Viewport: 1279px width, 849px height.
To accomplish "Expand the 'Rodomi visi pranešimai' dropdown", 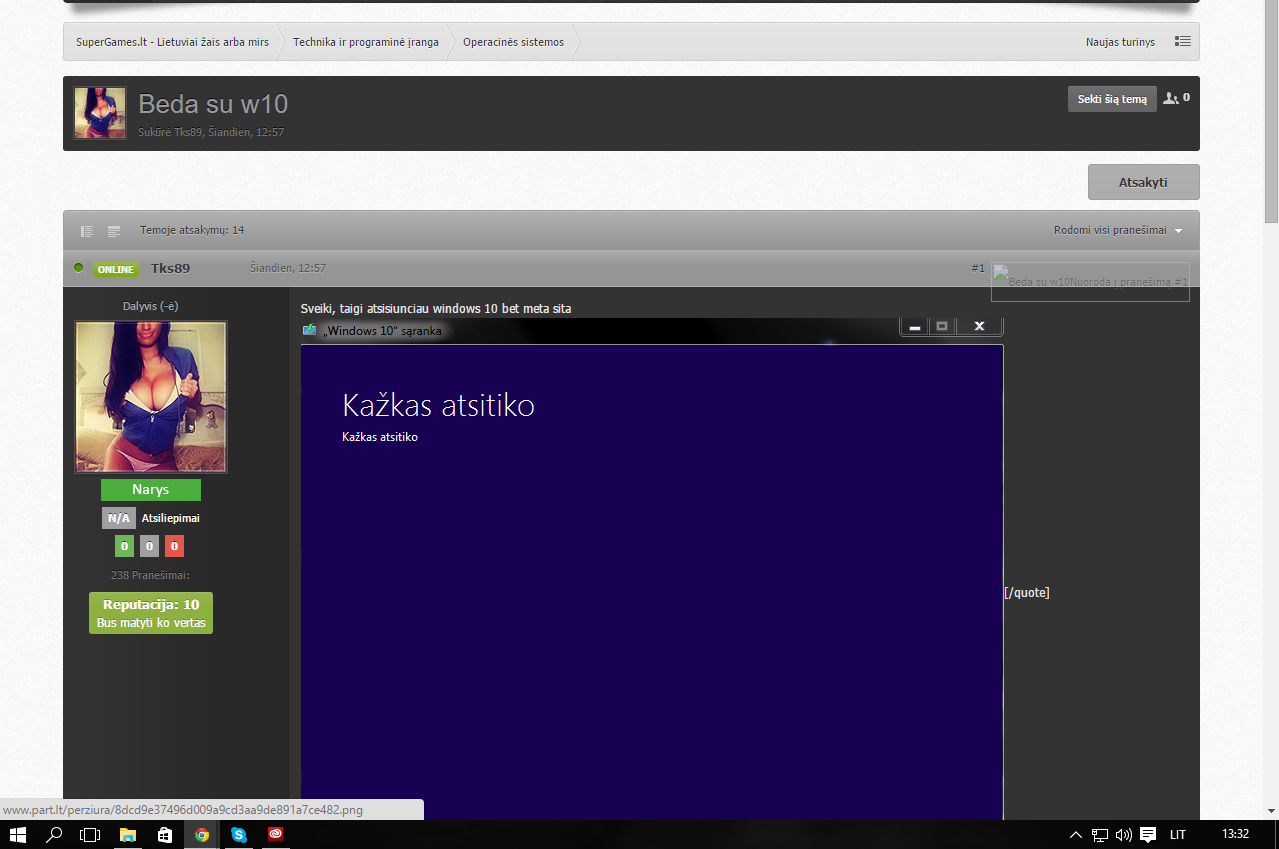I will click(x=1118, y=230).
